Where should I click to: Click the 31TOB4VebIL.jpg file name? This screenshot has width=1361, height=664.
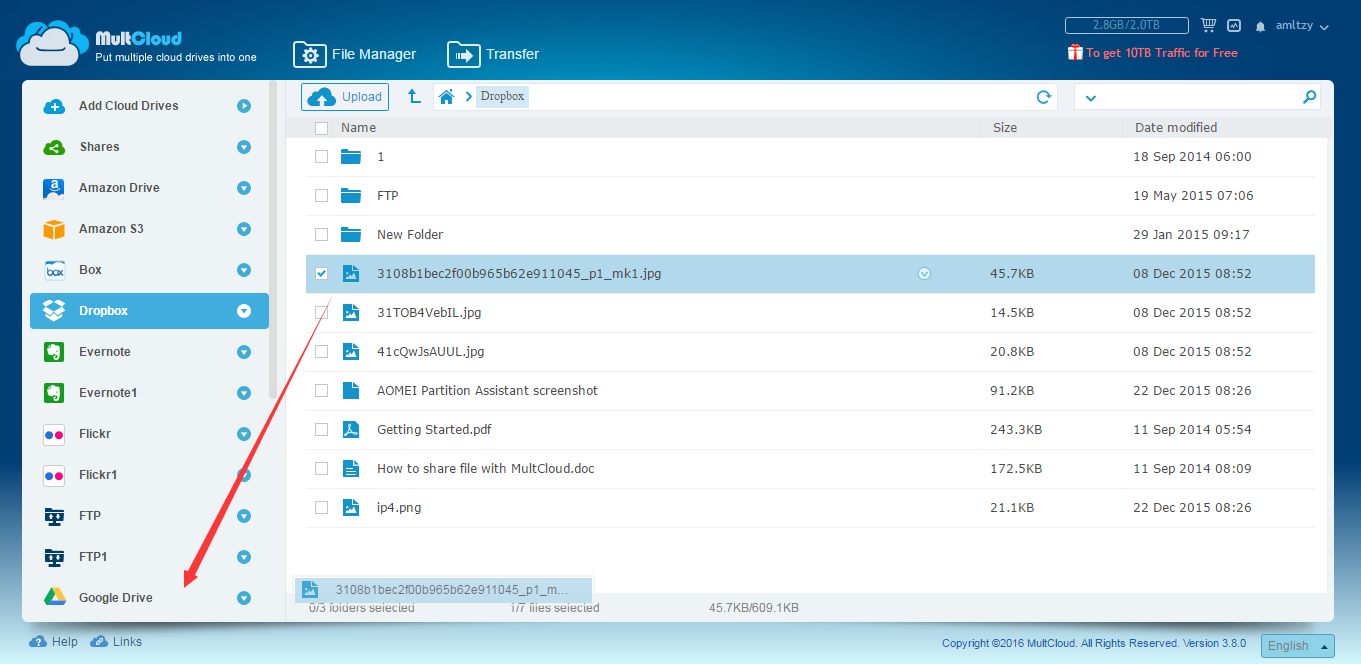pyautogui.click(x=429, y=313)
